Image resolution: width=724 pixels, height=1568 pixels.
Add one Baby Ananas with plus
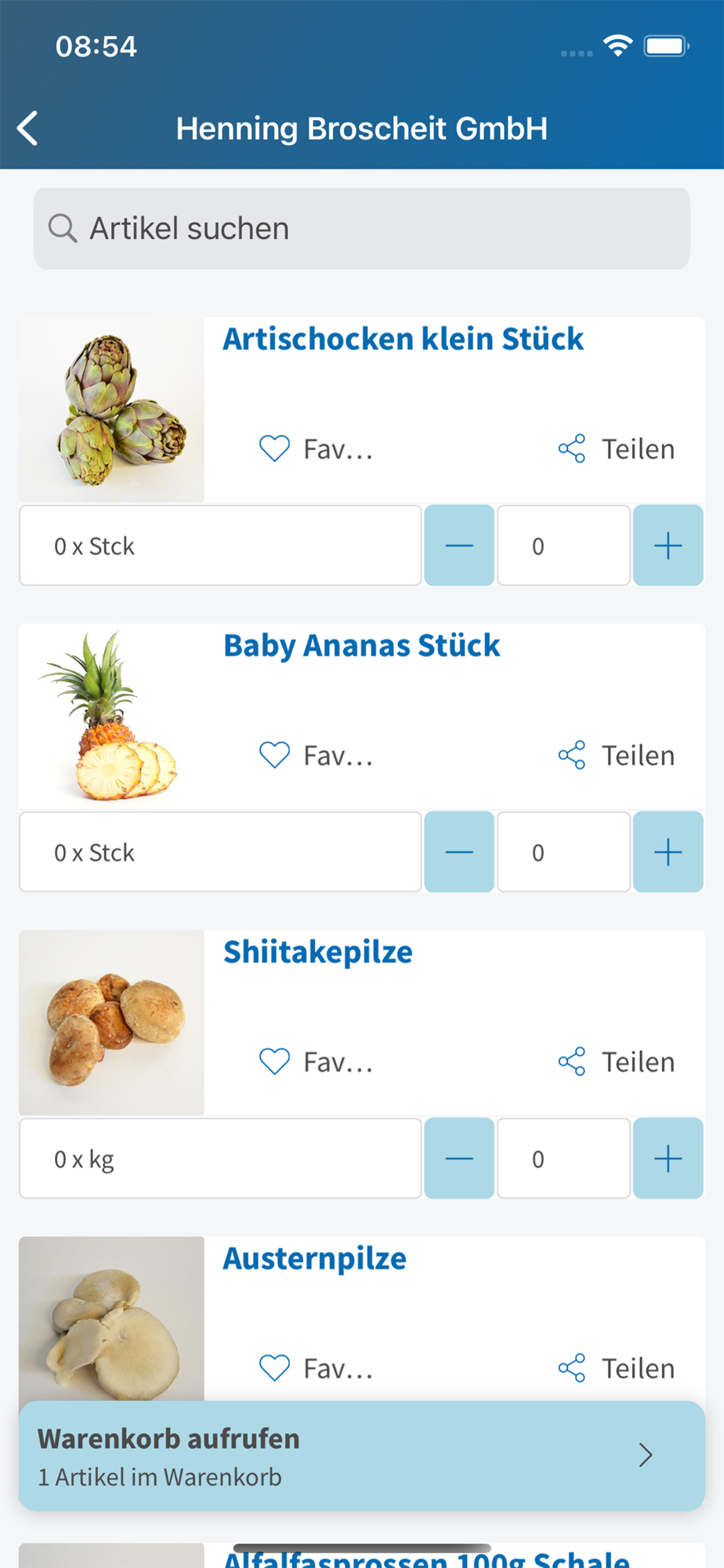tap(668, 852)
